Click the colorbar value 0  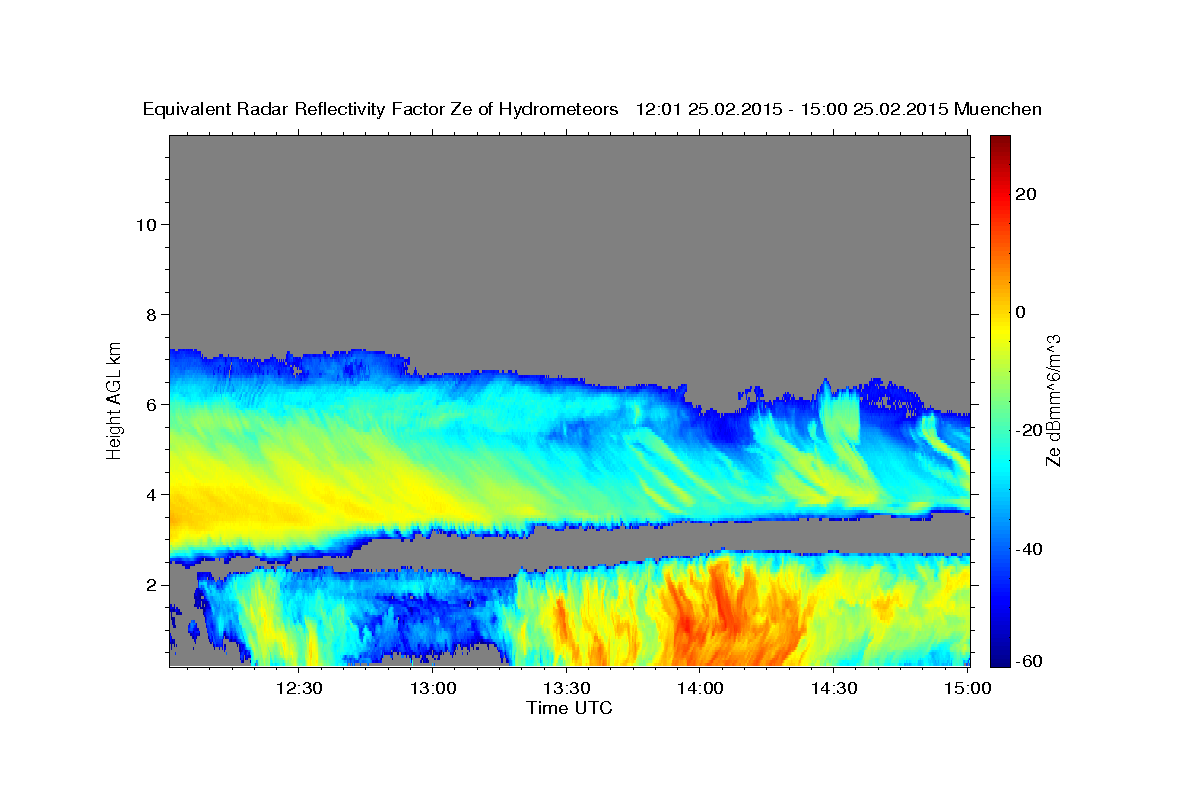1021,312
